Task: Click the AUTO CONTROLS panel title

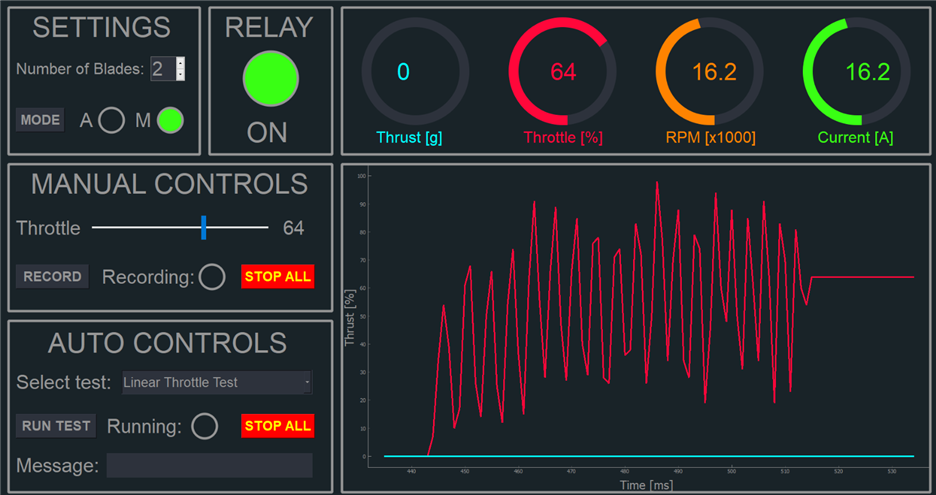Action: click(168, 343)
